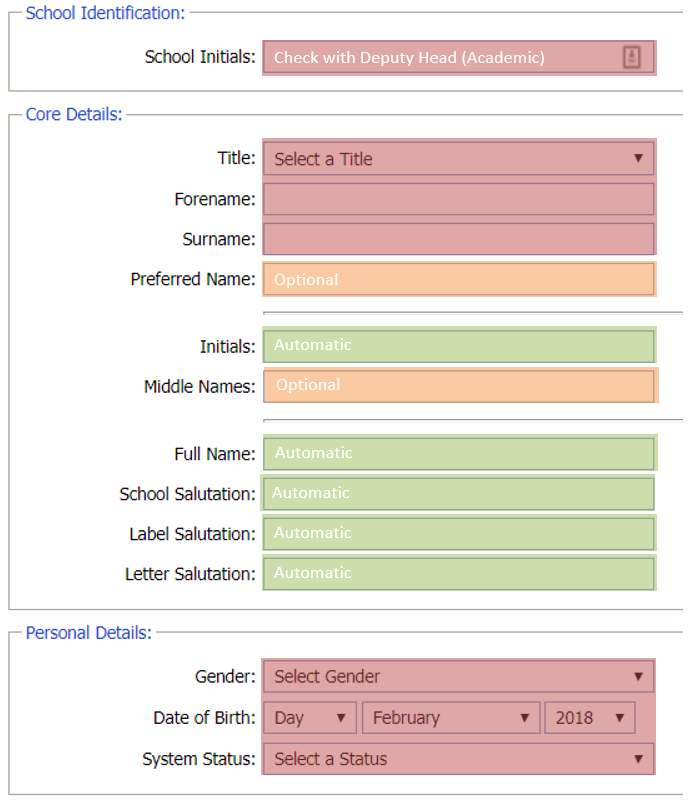This screenshot has height=803, width=694.
Task: Click the Select Gender dropdown arrow
Action: tap(638, 676)
